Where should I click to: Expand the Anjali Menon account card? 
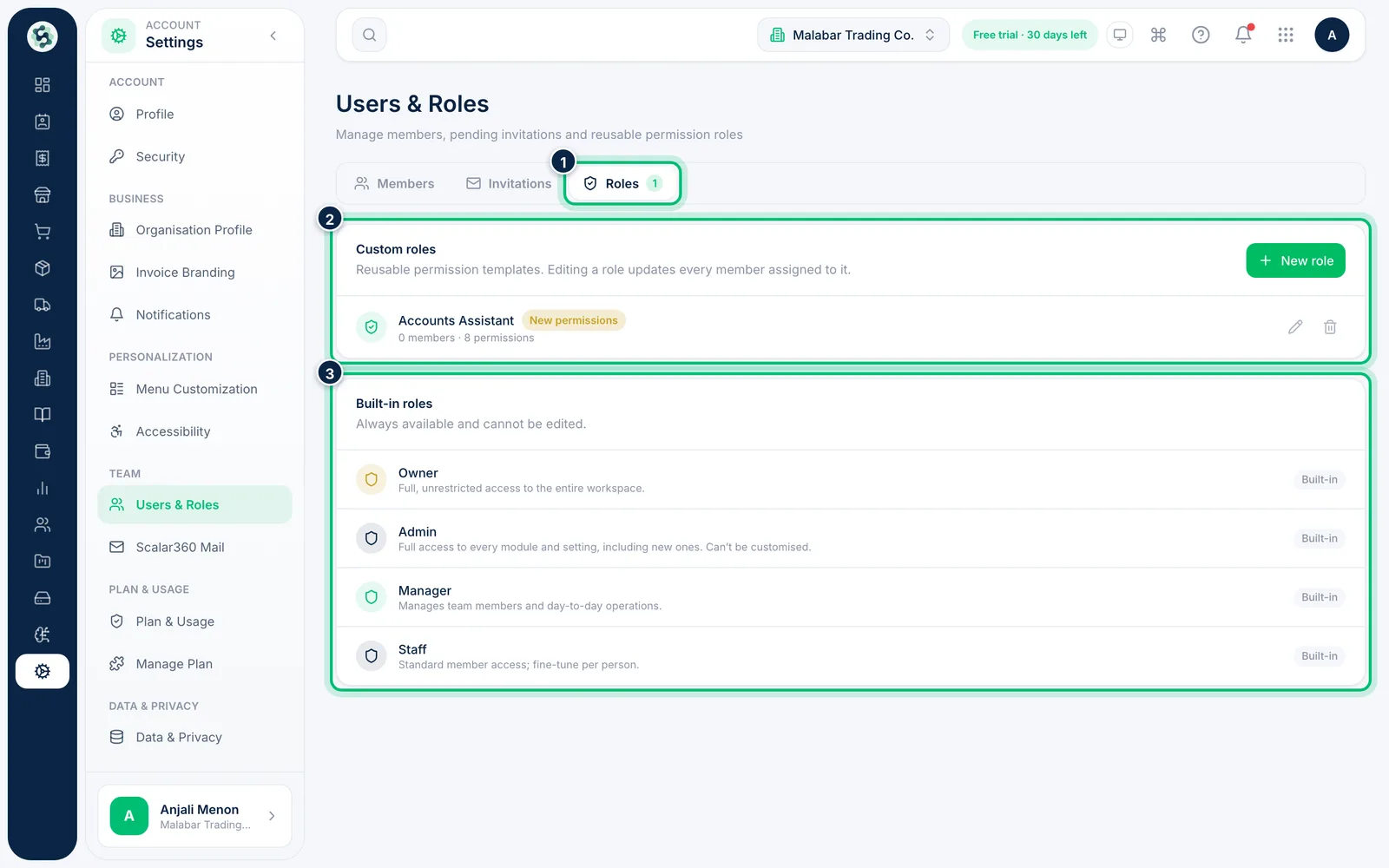coord(194,816)
